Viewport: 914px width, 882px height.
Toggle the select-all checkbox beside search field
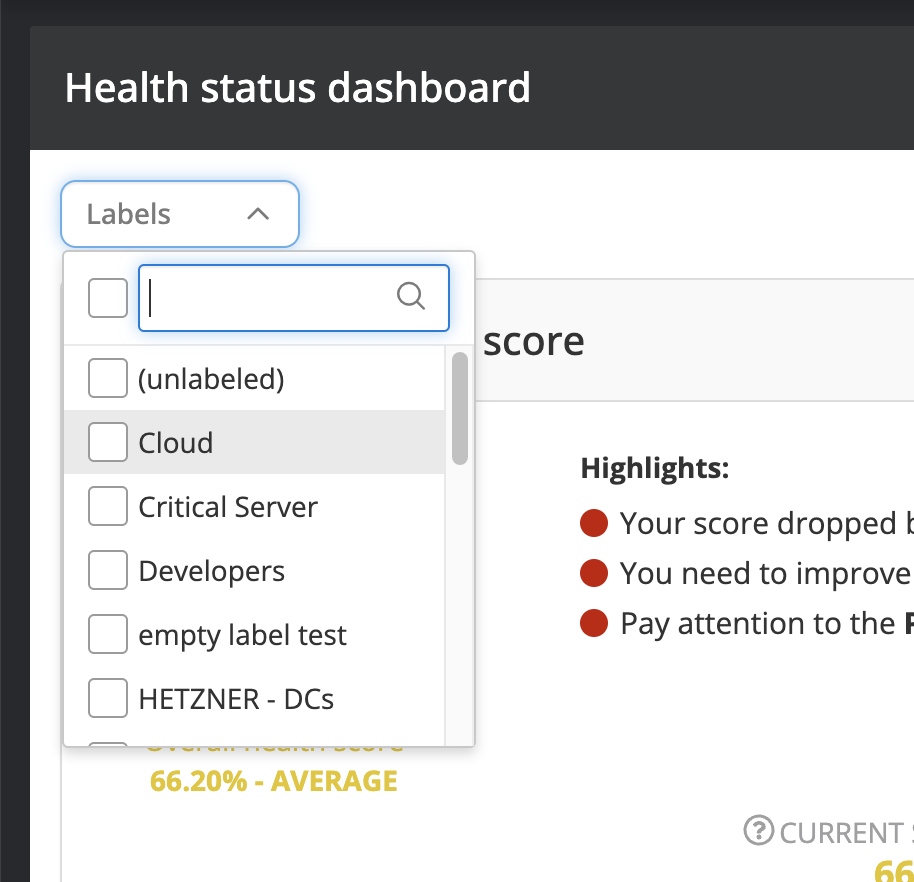(x=108, y=298)
